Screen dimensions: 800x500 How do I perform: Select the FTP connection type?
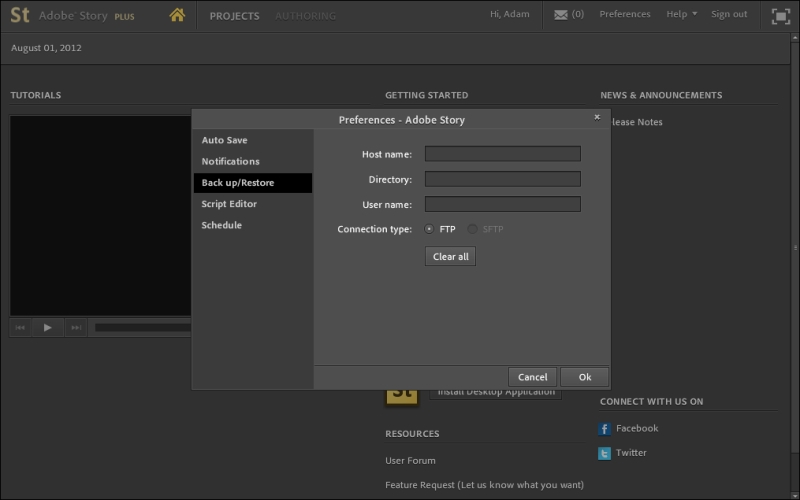tap(429, 229)
